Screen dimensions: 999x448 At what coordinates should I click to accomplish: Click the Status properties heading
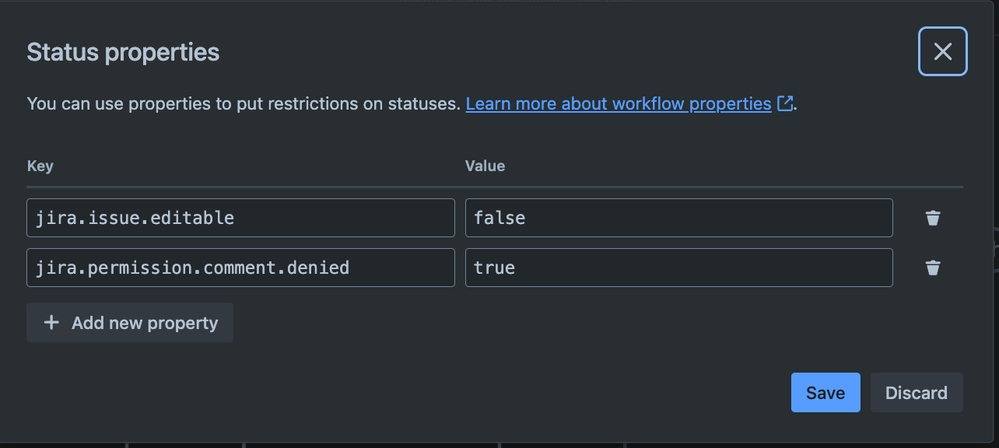(x=123, y=52)
